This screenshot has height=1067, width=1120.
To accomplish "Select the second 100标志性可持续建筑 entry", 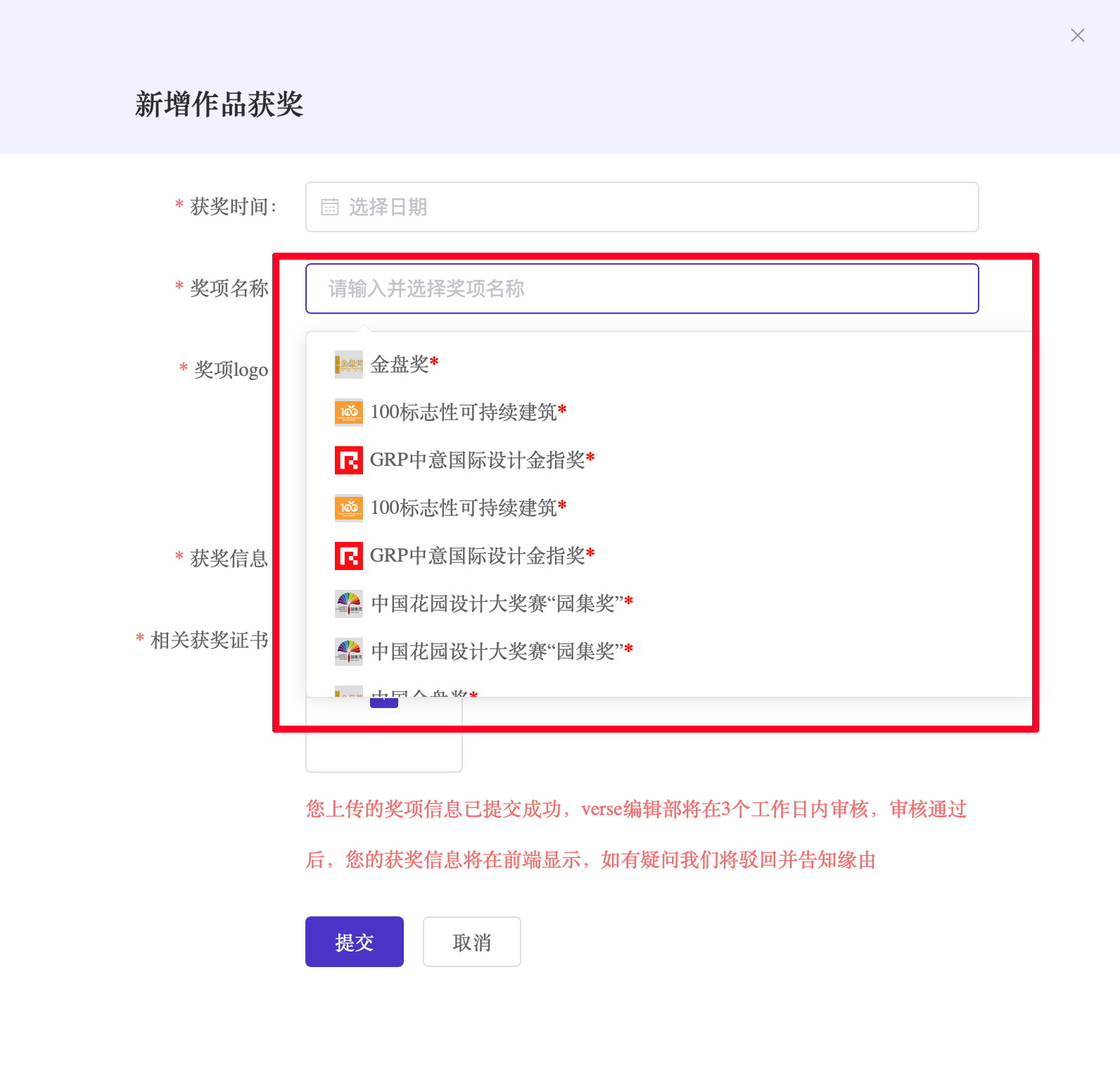I will click(x=464, y=508).
